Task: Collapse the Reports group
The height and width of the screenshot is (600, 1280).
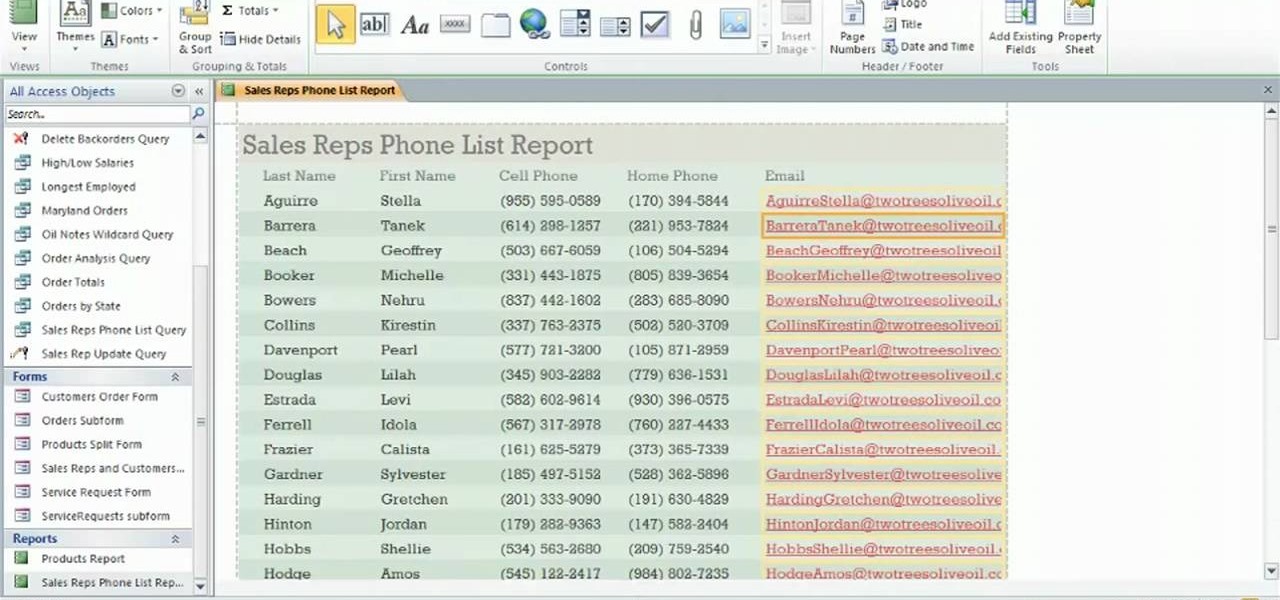Action: click(x=175, y=539)
